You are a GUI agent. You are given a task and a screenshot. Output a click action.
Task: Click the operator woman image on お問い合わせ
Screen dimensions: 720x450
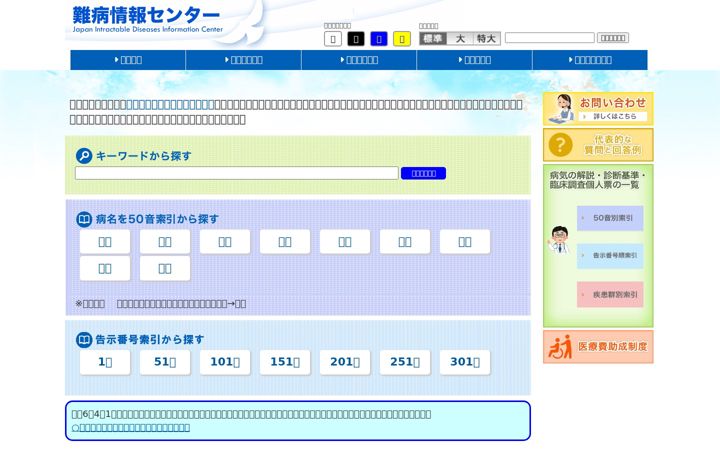coord(562,109)
